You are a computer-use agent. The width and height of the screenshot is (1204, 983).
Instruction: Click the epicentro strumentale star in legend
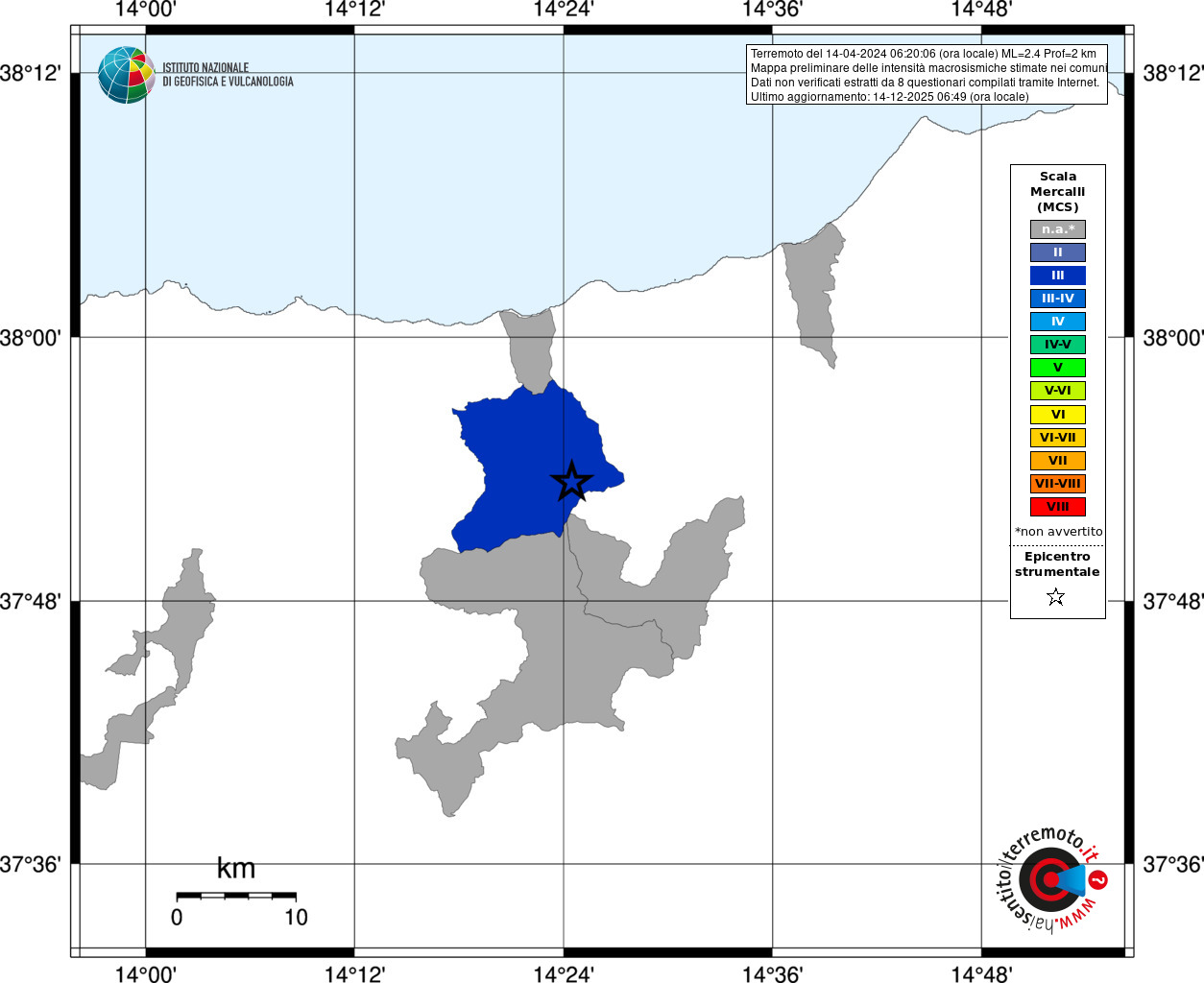(x=1056, y=597)
